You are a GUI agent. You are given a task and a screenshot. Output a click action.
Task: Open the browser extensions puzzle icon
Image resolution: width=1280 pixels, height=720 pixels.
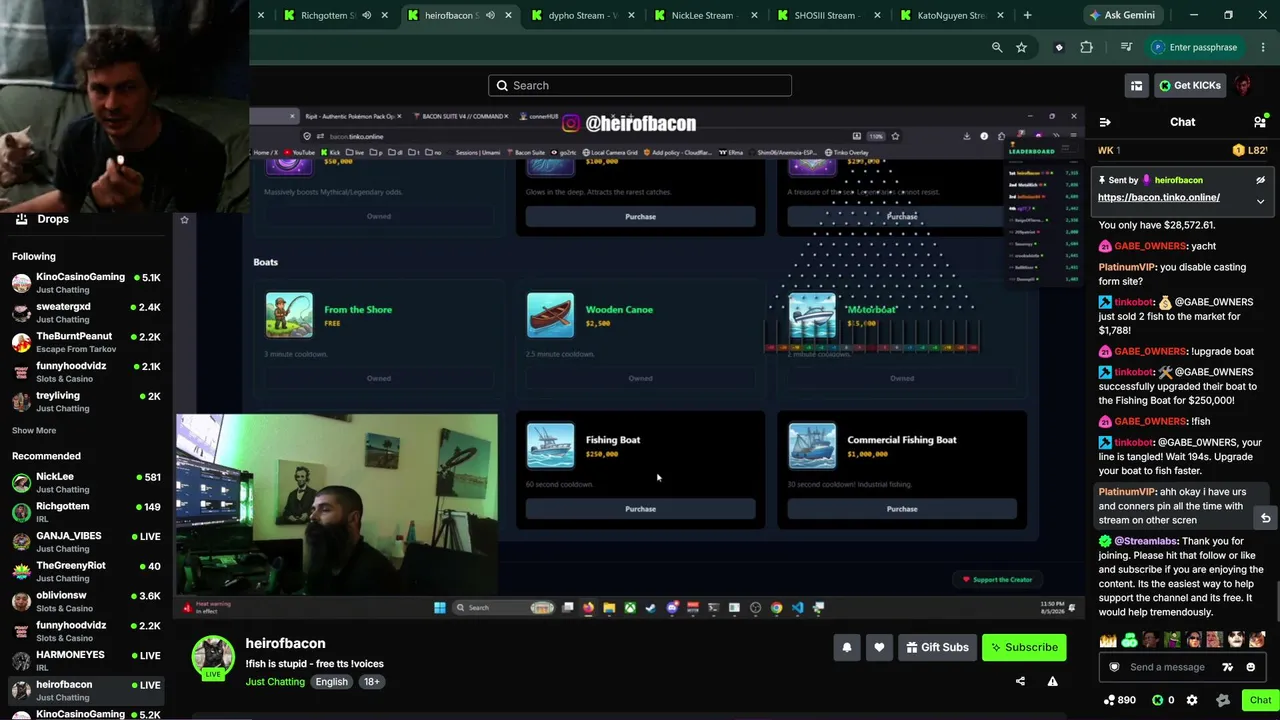click(x=1087, y=47)
